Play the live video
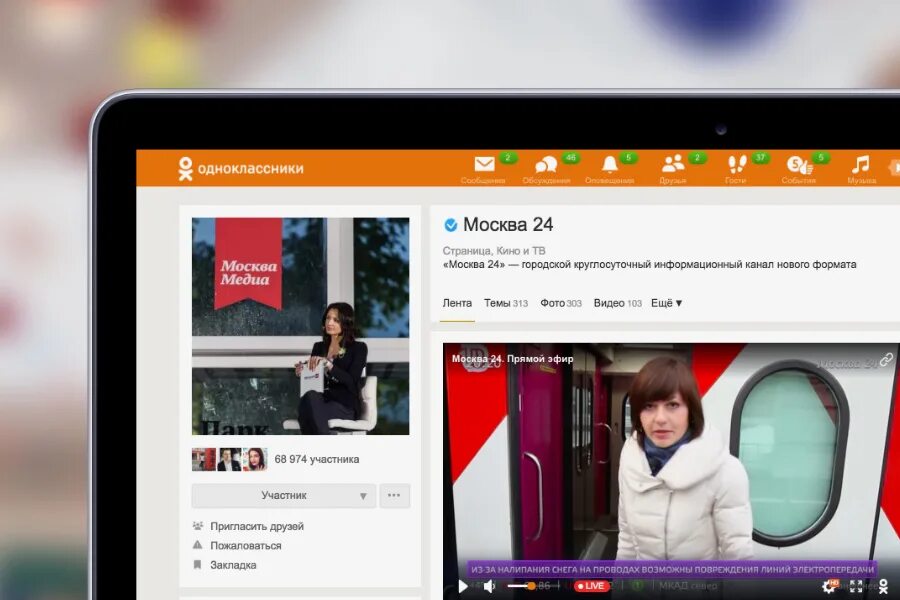Viewport: 900px width, 600px height. coord(463,586)
